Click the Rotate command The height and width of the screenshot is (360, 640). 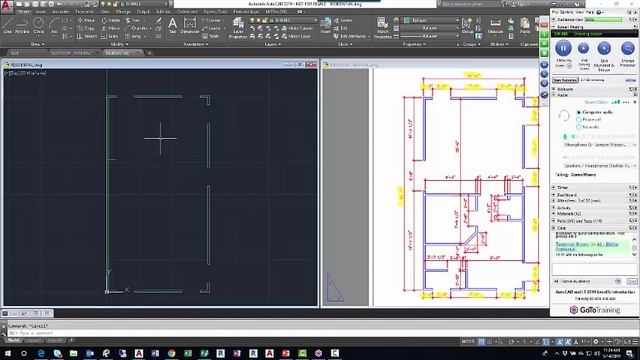click(111, 20)
